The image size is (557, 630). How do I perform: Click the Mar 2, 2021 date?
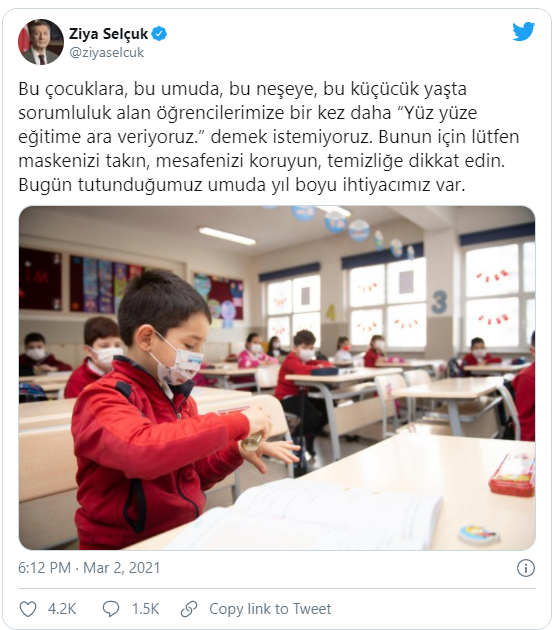pos(122,568)
